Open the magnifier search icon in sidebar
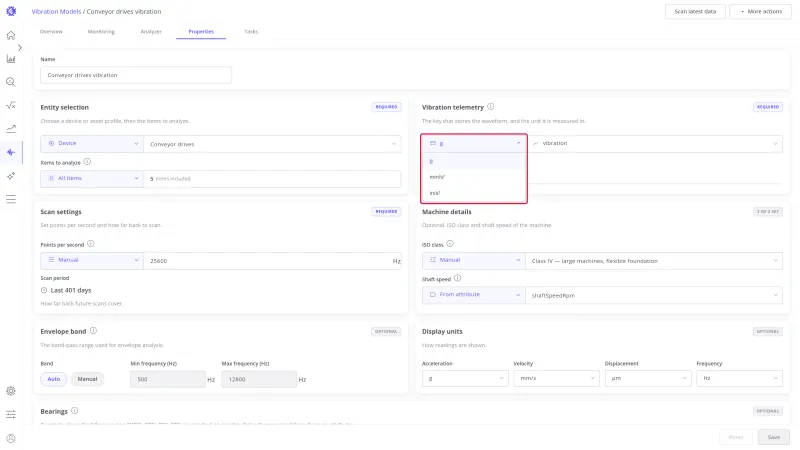Image resolution: width=800 pixels, height=450 pixels. (11, 82)
